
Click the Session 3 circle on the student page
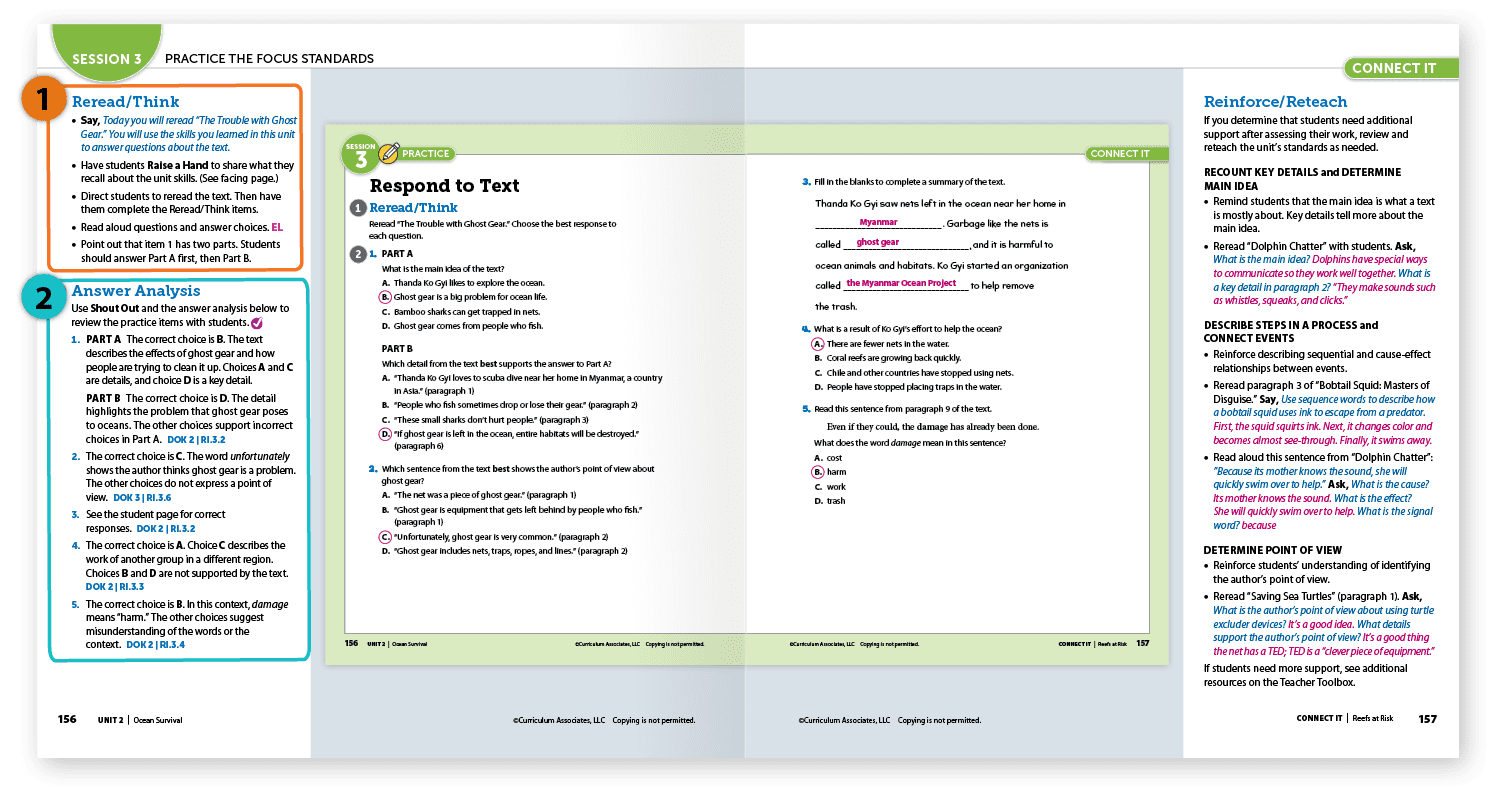pyautogui.click(x=360, y=154)
